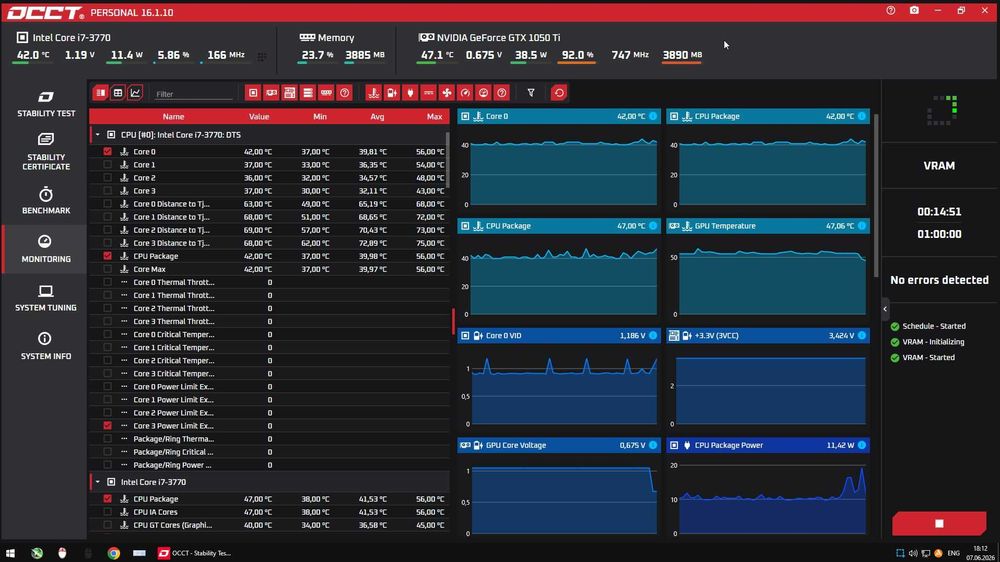Click the blue circle on GPU Temperature graph header

pos(862,226)
